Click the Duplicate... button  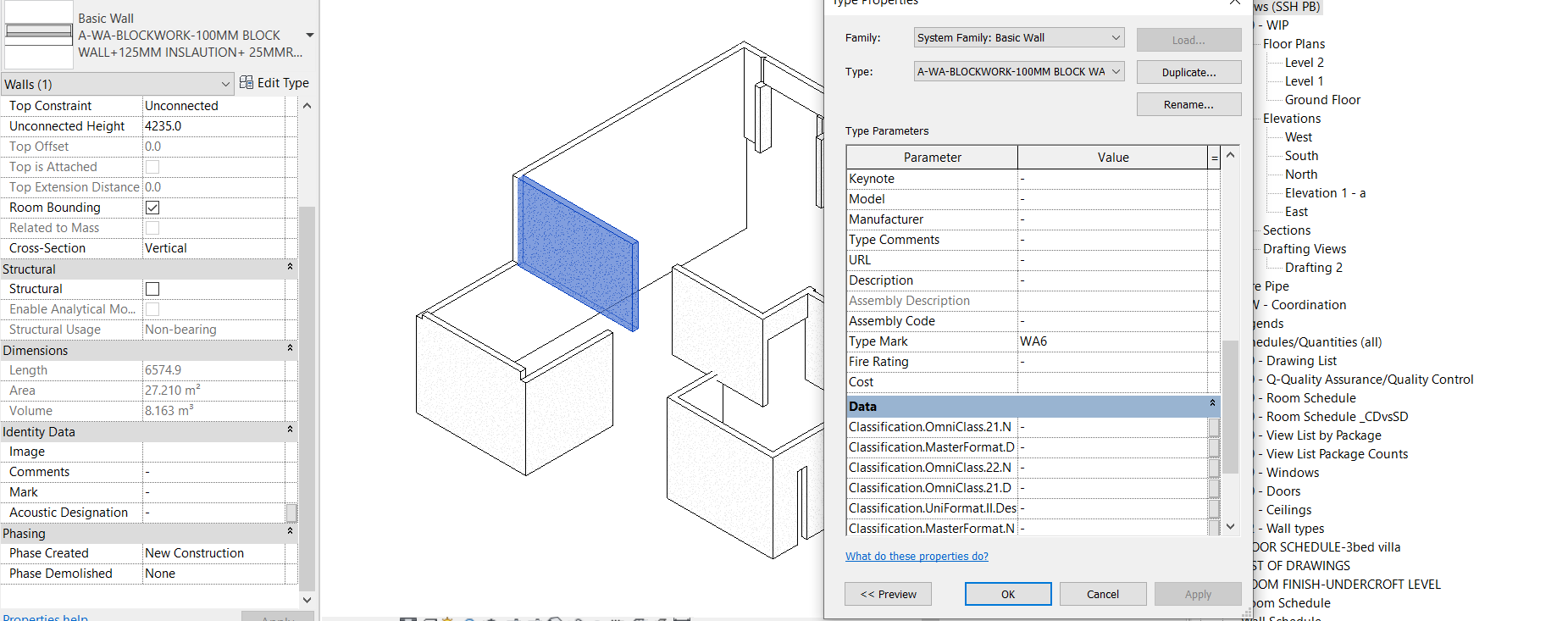pos(1188,72)
